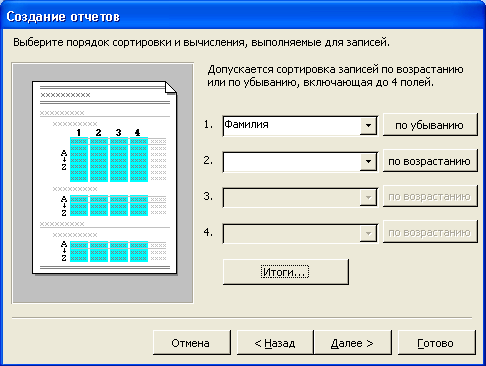Click the report layout preview thumbnail
The image size is (486, 366).
tap(103, 183)
